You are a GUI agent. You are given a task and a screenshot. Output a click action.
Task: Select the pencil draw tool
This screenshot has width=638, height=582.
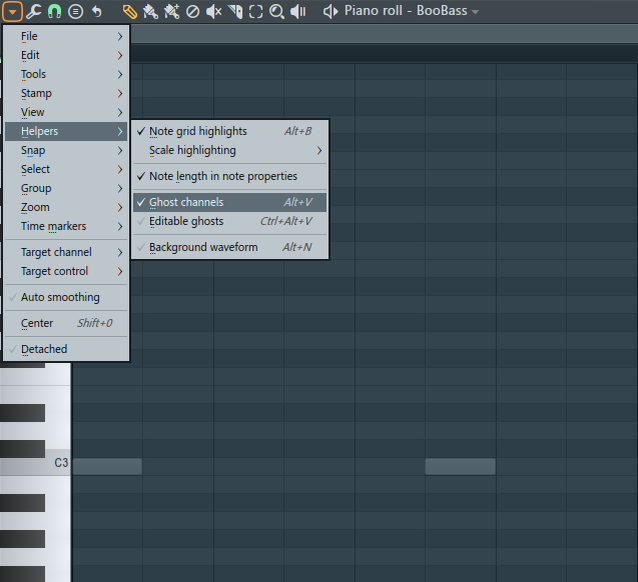(130, 11)
